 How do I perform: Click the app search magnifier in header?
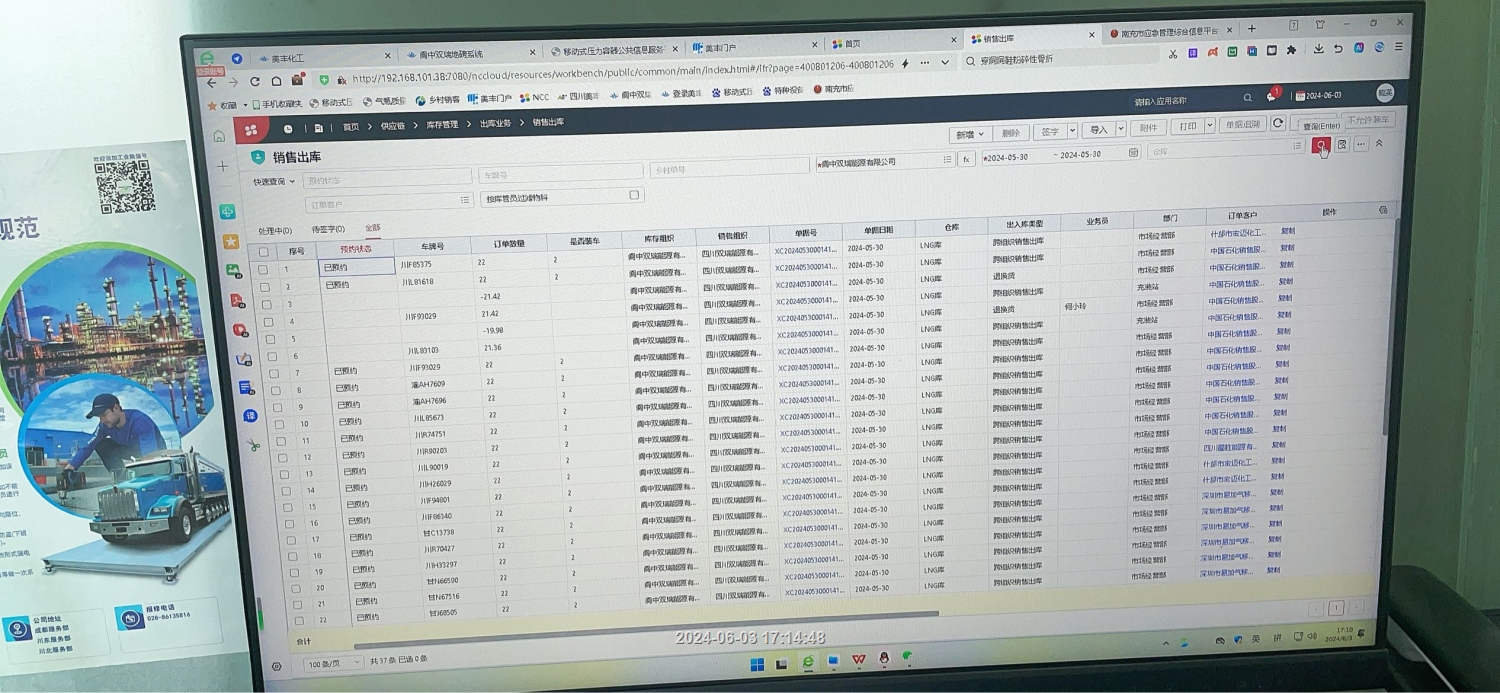point(1247,98)
